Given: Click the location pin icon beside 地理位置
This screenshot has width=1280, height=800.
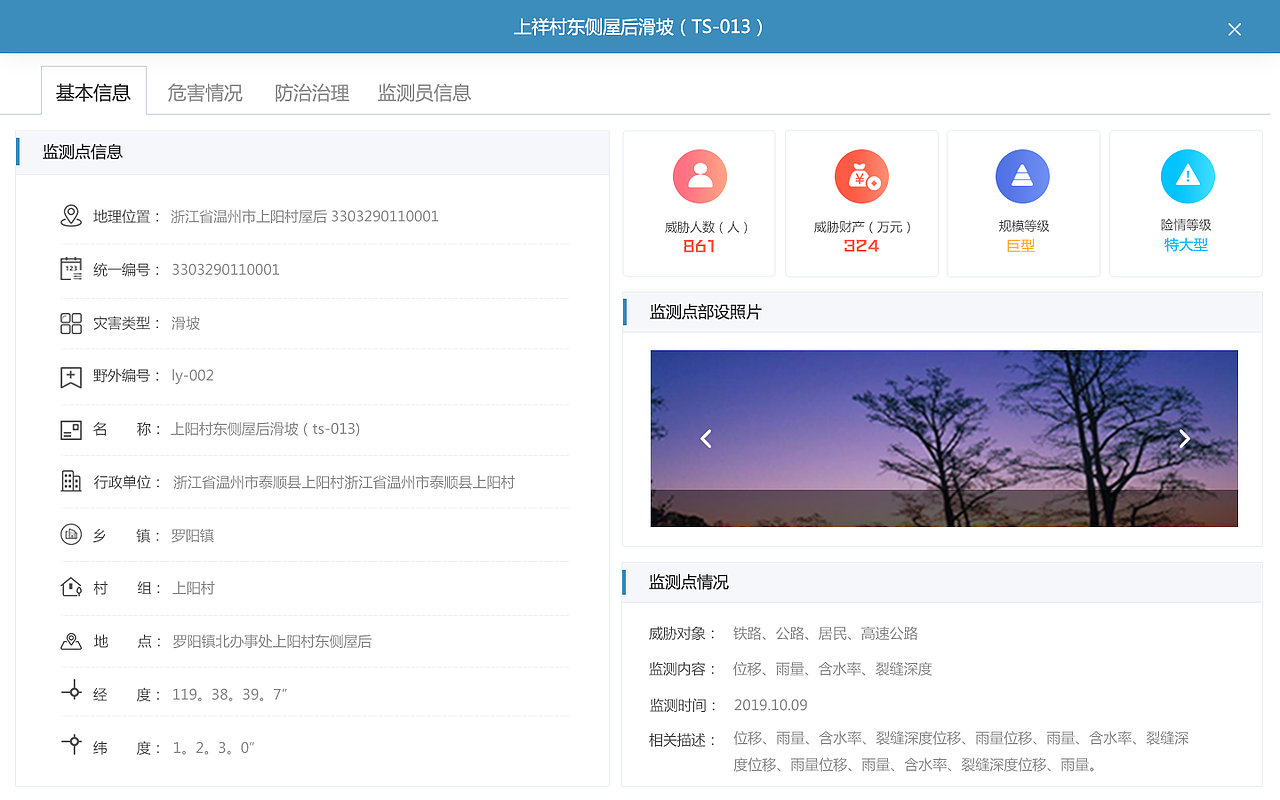Looking at the screenshot, I should point(71,214).
